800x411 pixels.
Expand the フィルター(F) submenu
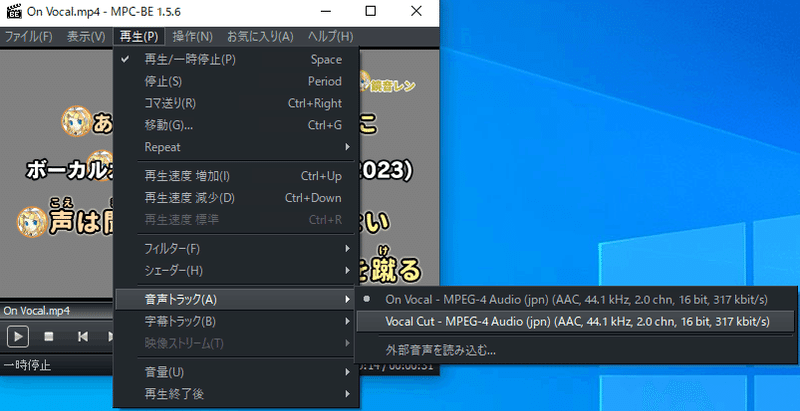(236, 249)
